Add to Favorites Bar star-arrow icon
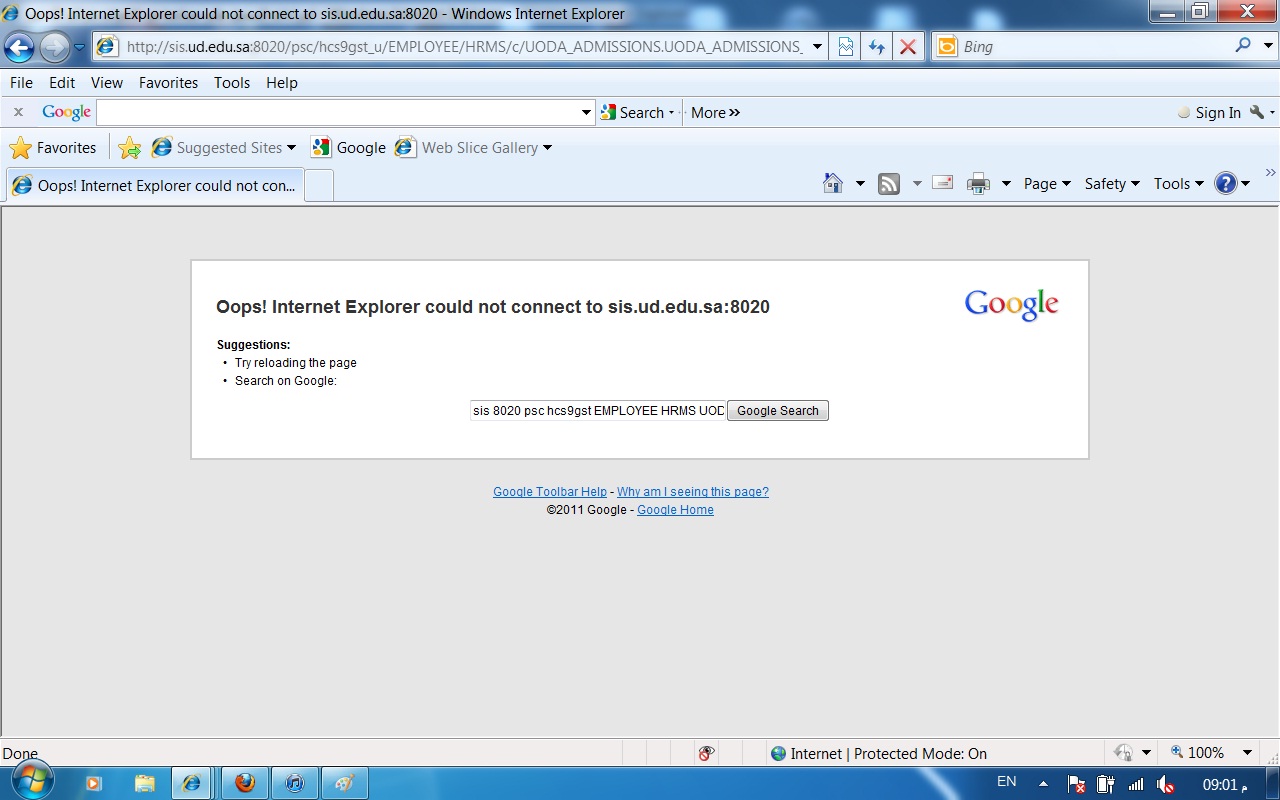 pyautogui.click(x=130, y=148)
